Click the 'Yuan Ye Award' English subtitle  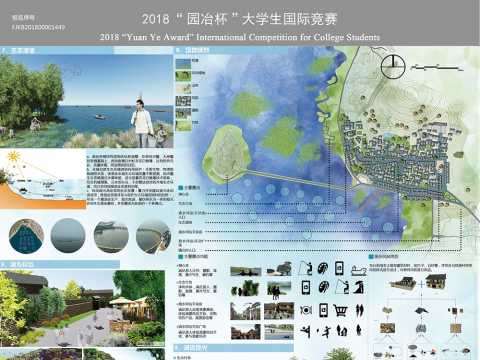[x=240, y=37]
